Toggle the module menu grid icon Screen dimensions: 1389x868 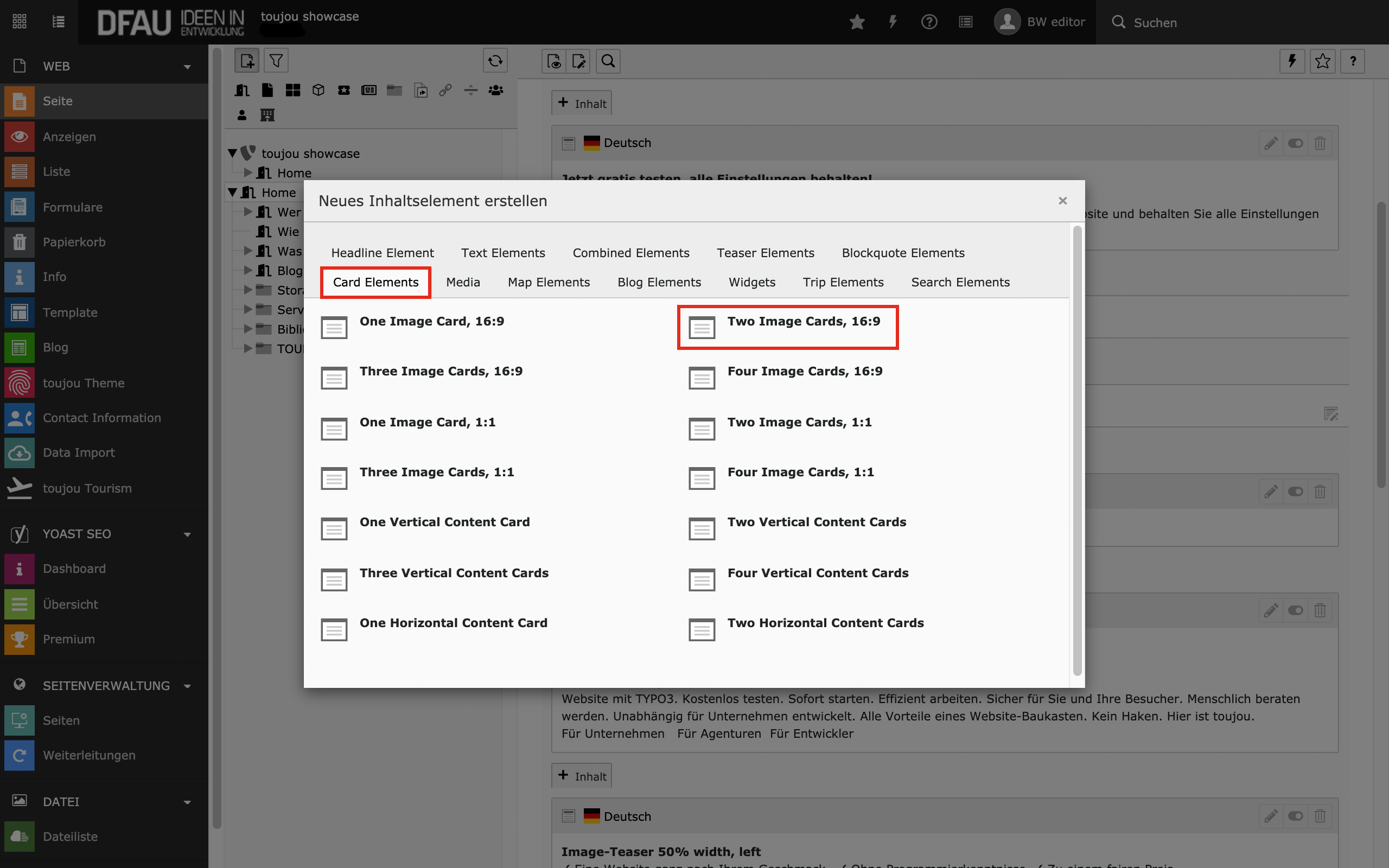(x=20, y=22)
